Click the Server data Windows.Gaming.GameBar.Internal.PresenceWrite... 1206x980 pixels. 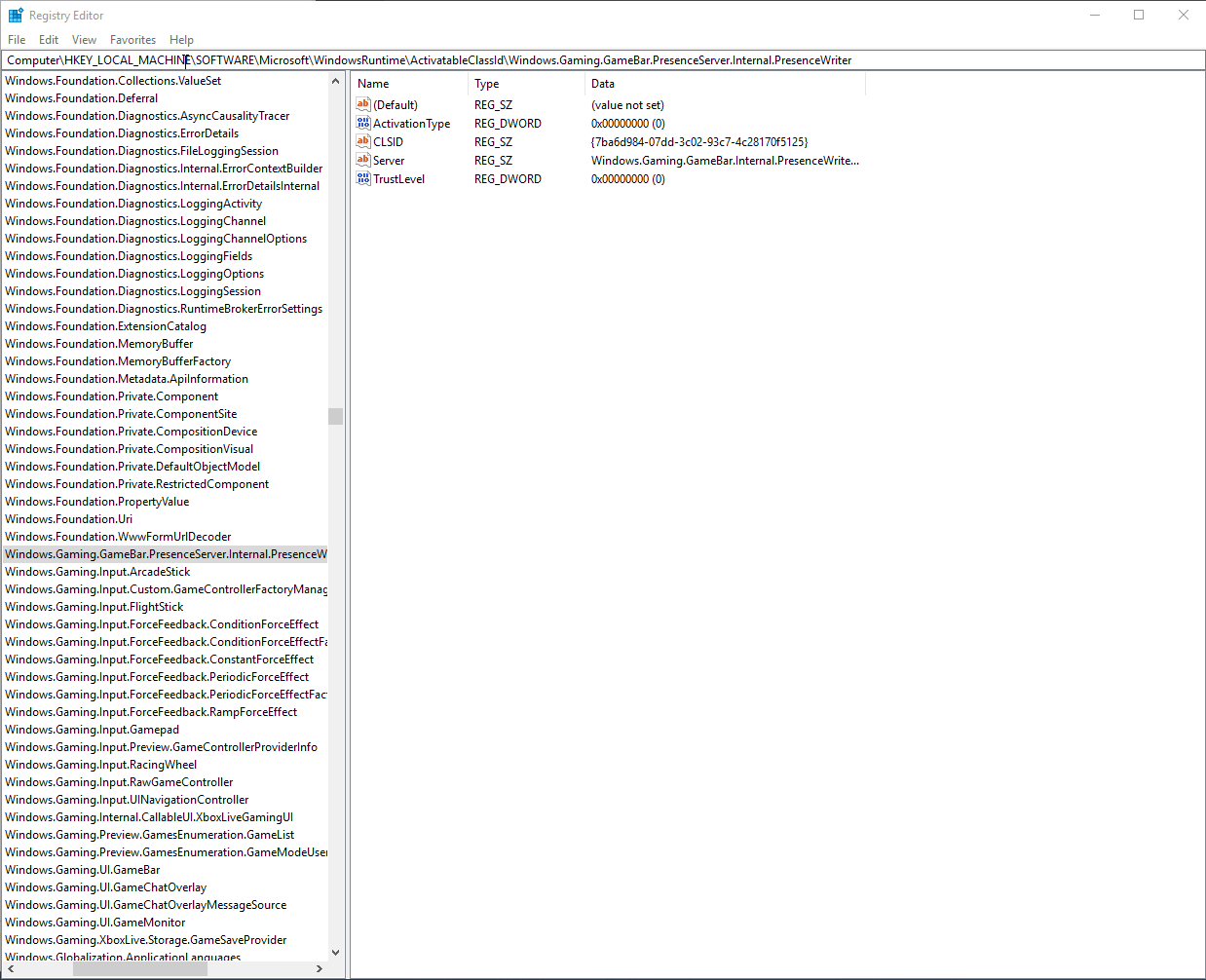[725, 161]
